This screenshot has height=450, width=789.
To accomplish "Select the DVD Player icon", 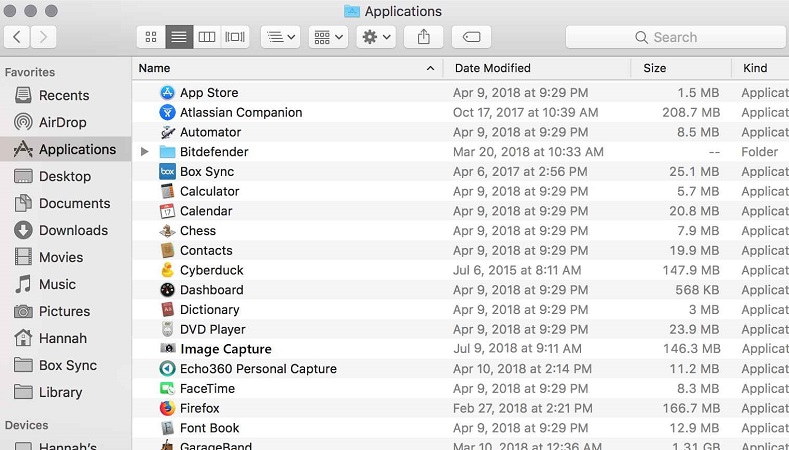I will tap(167, 329).
